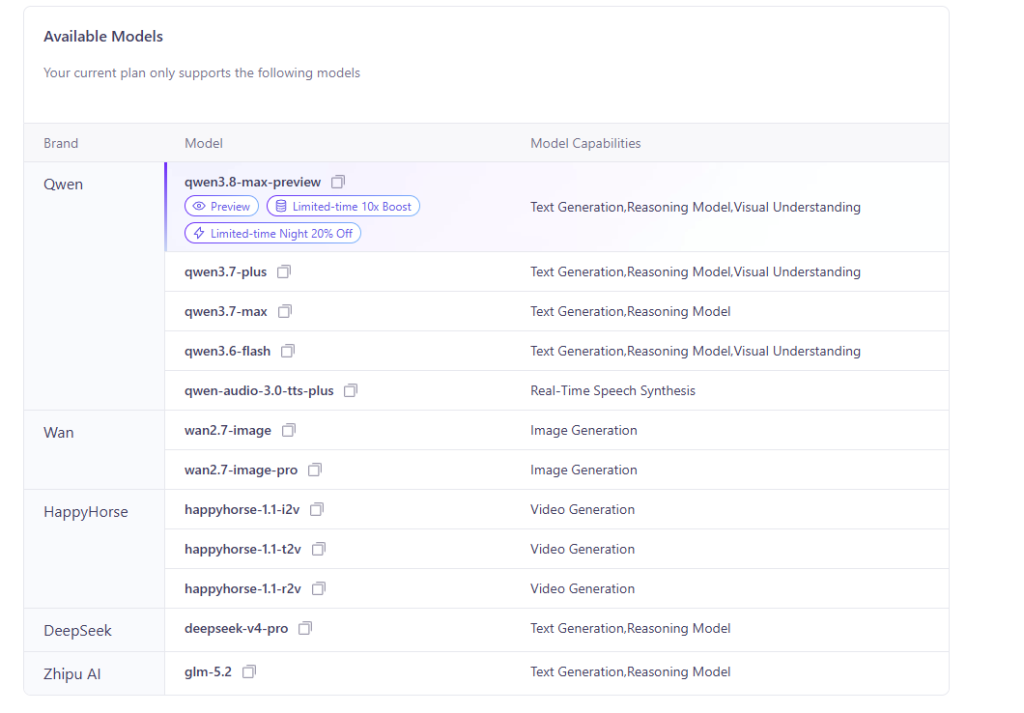The width and height of the screenshot is (1024, 713).
Task: Click Video Generation for happyhorse-1.1-i2v
Action: click(x=583, y=509)
